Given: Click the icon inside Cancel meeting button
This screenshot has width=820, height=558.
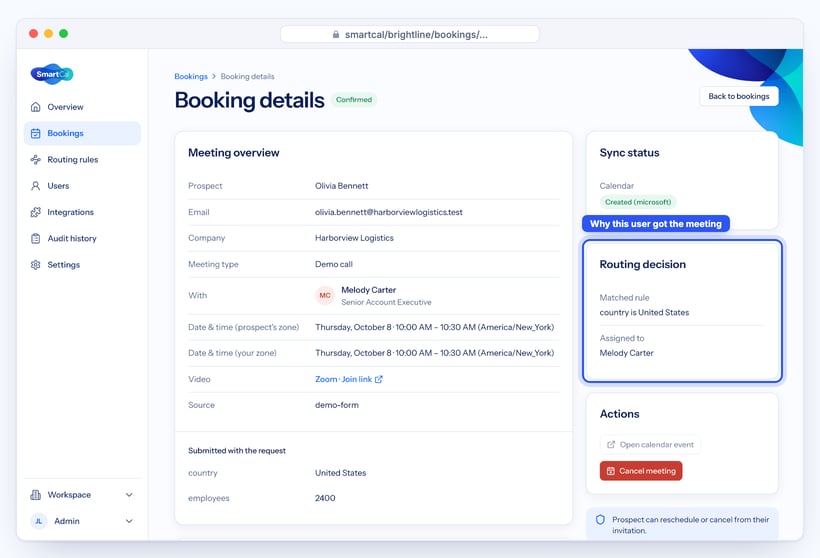Looking at the screenshot, I should [610, 471].
